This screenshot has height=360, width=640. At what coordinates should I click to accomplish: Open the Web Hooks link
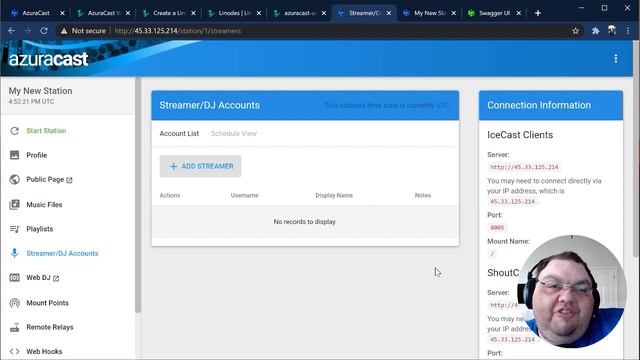[x=44, y=351]
